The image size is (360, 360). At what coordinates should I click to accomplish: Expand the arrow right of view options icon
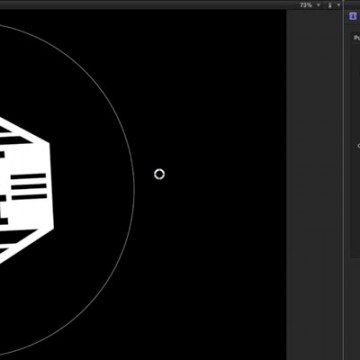339,5
